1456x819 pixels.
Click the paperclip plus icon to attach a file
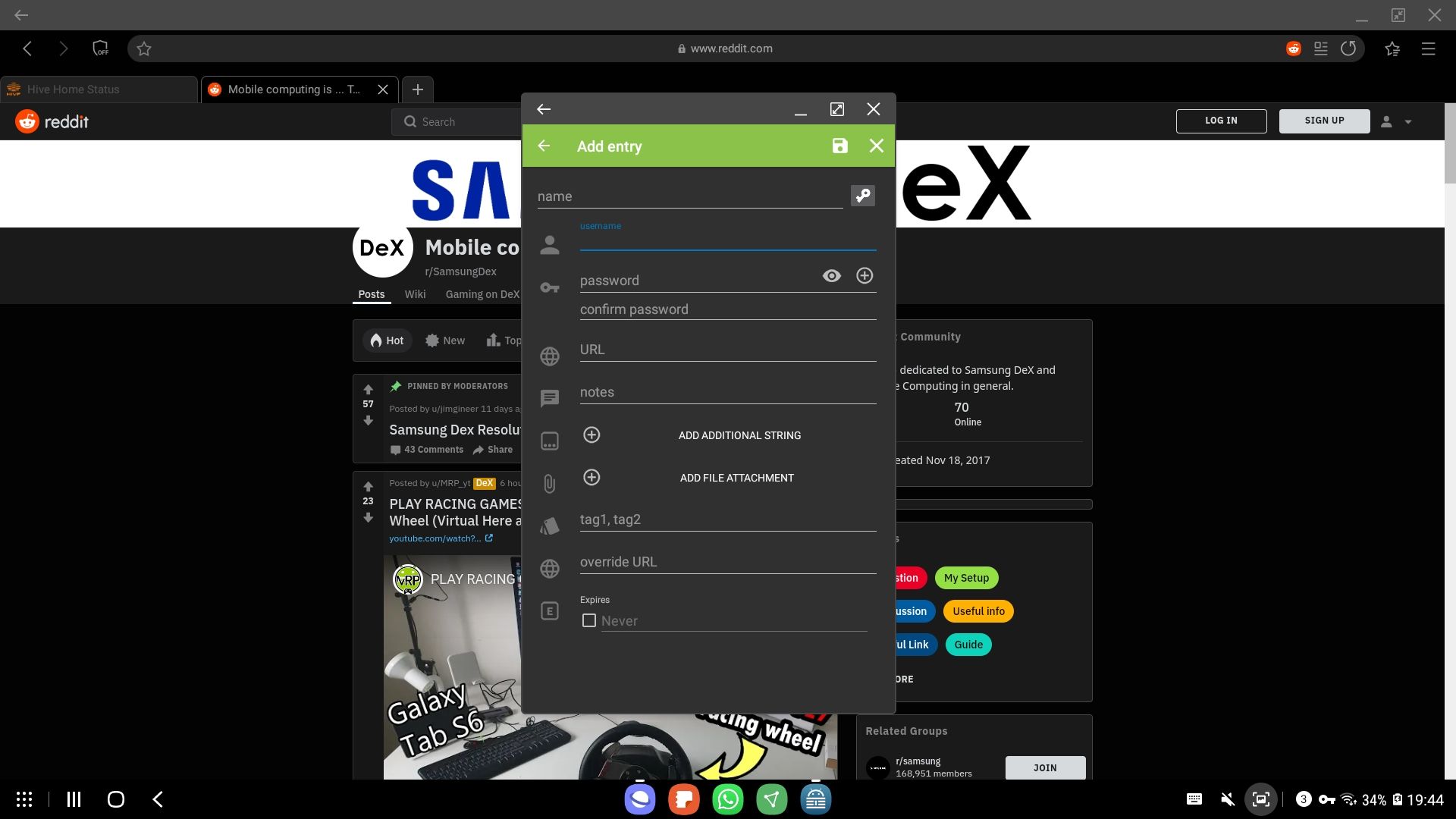tap(591, 477)
